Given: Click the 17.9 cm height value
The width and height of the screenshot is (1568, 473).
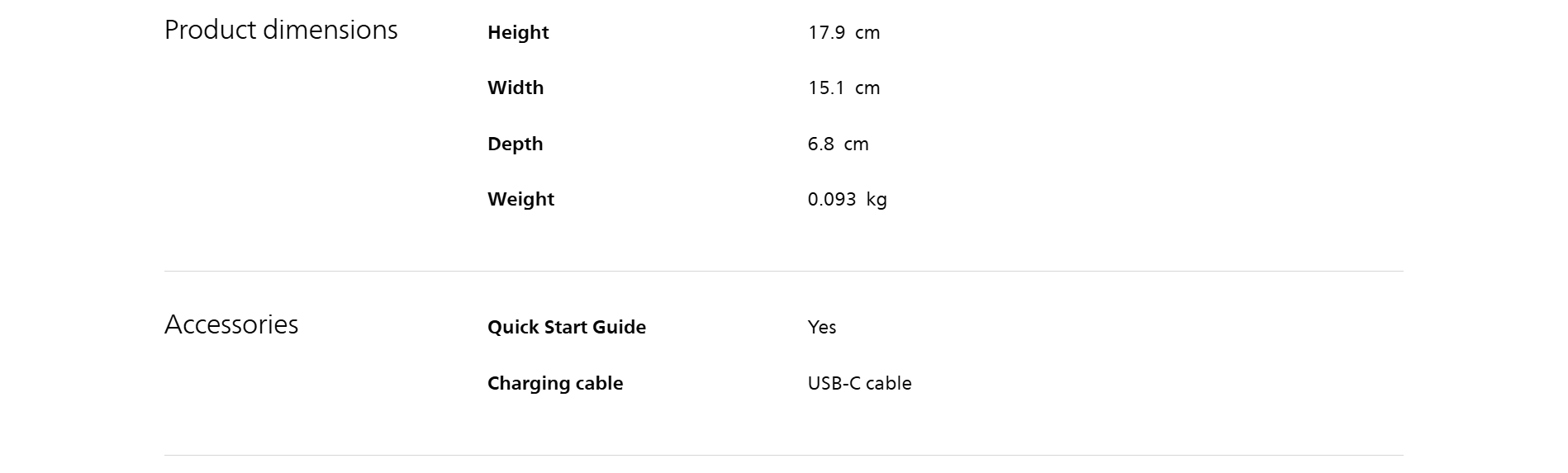Looking at the screenshot, I should tap(843, 33).
